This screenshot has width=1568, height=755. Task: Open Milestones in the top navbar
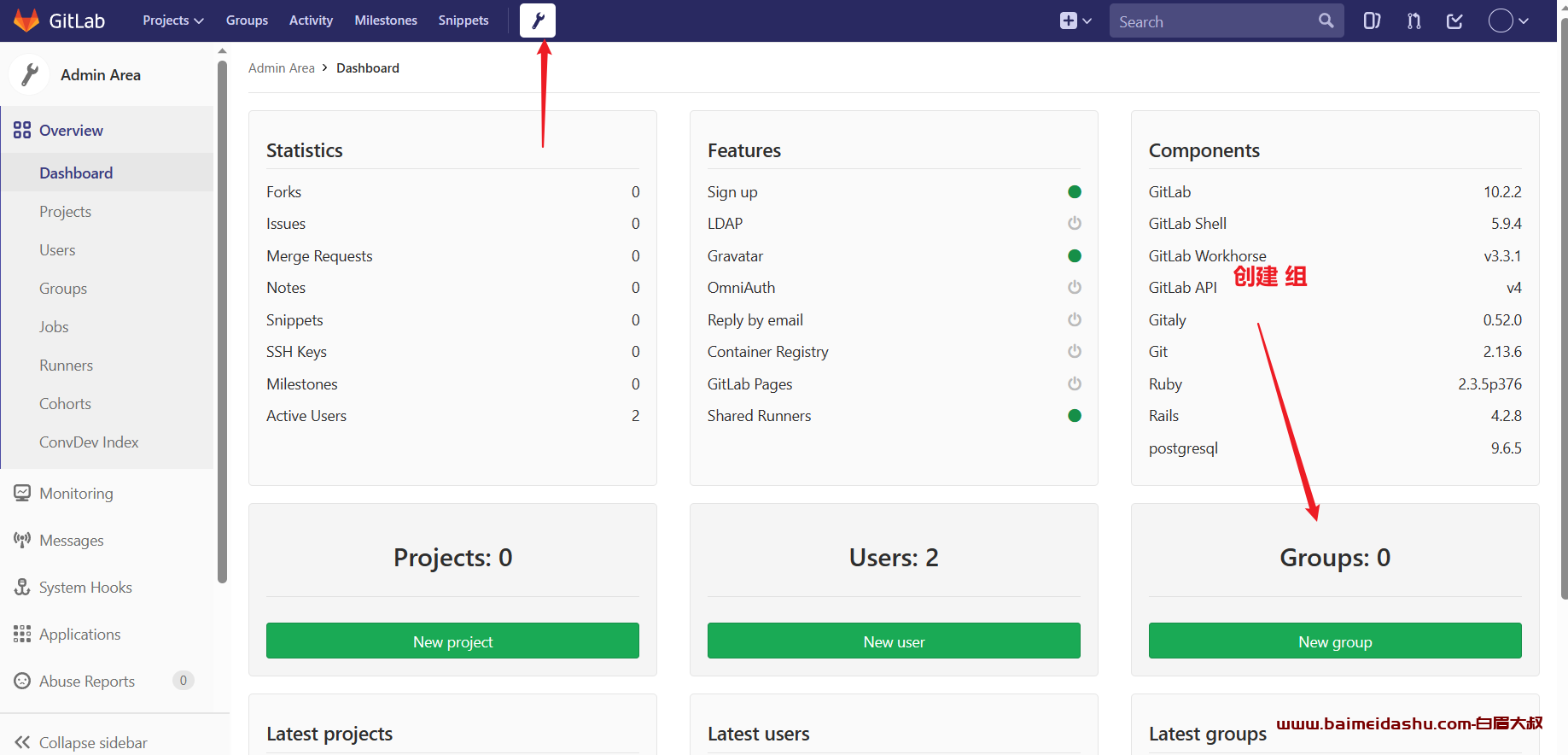(386, 20)
